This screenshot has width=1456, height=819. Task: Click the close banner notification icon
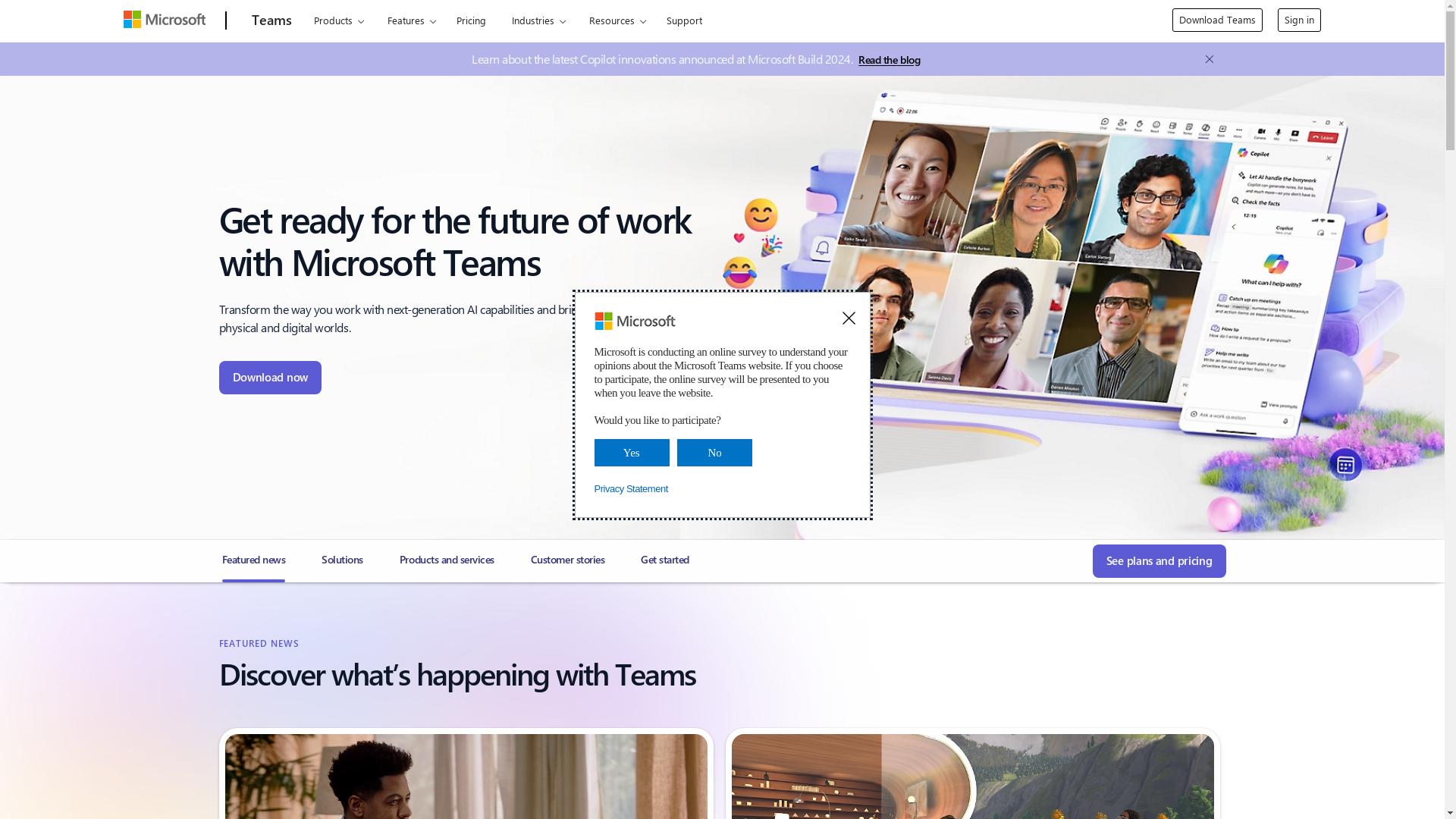pos(1210,59)
